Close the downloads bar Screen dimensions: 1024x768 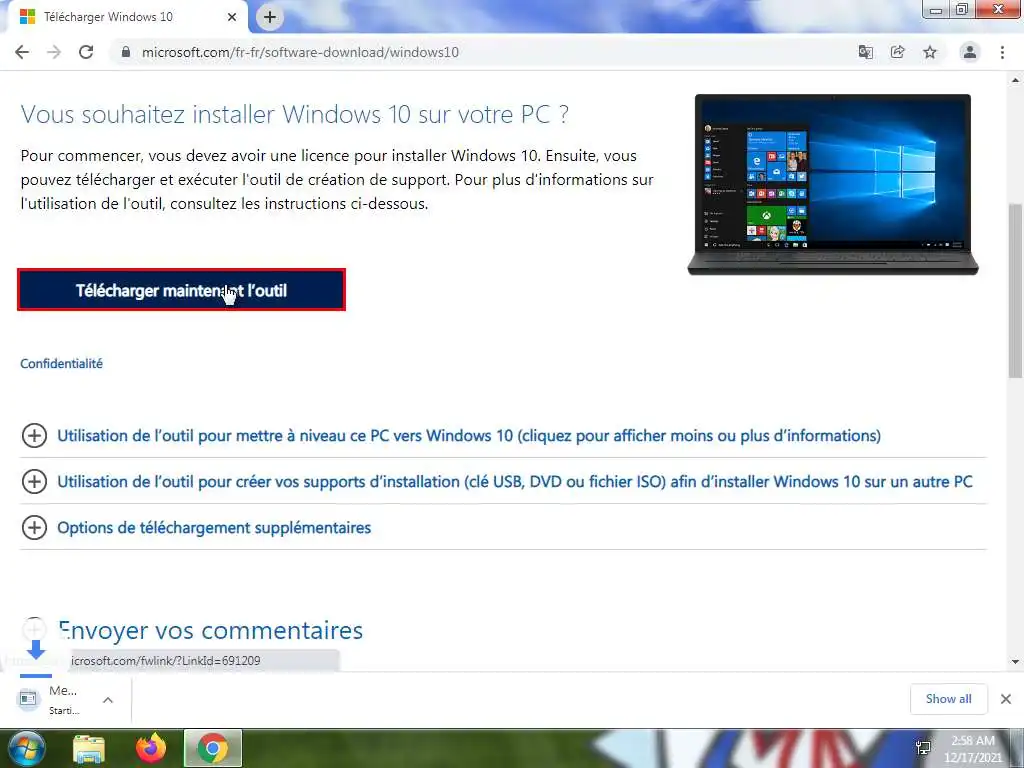(x=1006, y=699)
